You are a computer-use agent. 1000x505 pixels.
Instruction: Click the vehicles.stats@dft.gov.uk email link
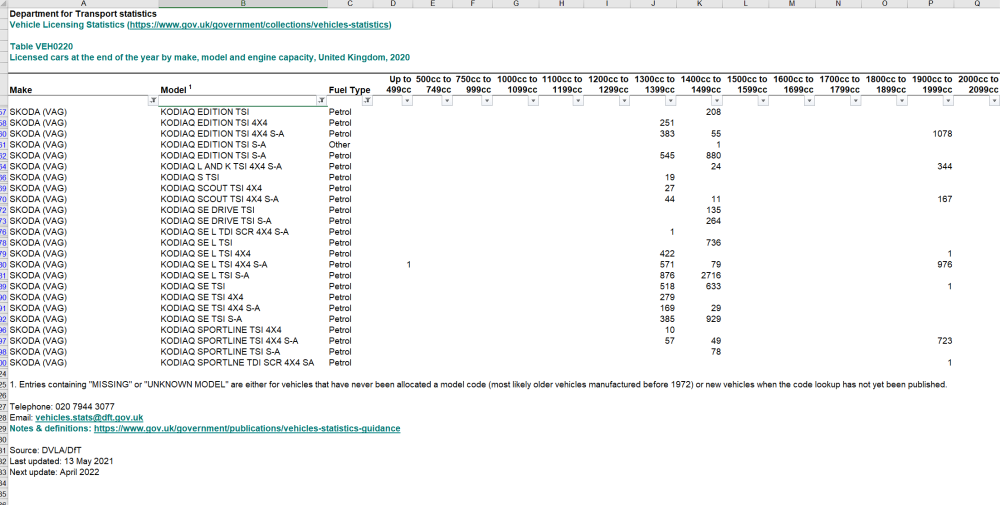pos(89,418)
